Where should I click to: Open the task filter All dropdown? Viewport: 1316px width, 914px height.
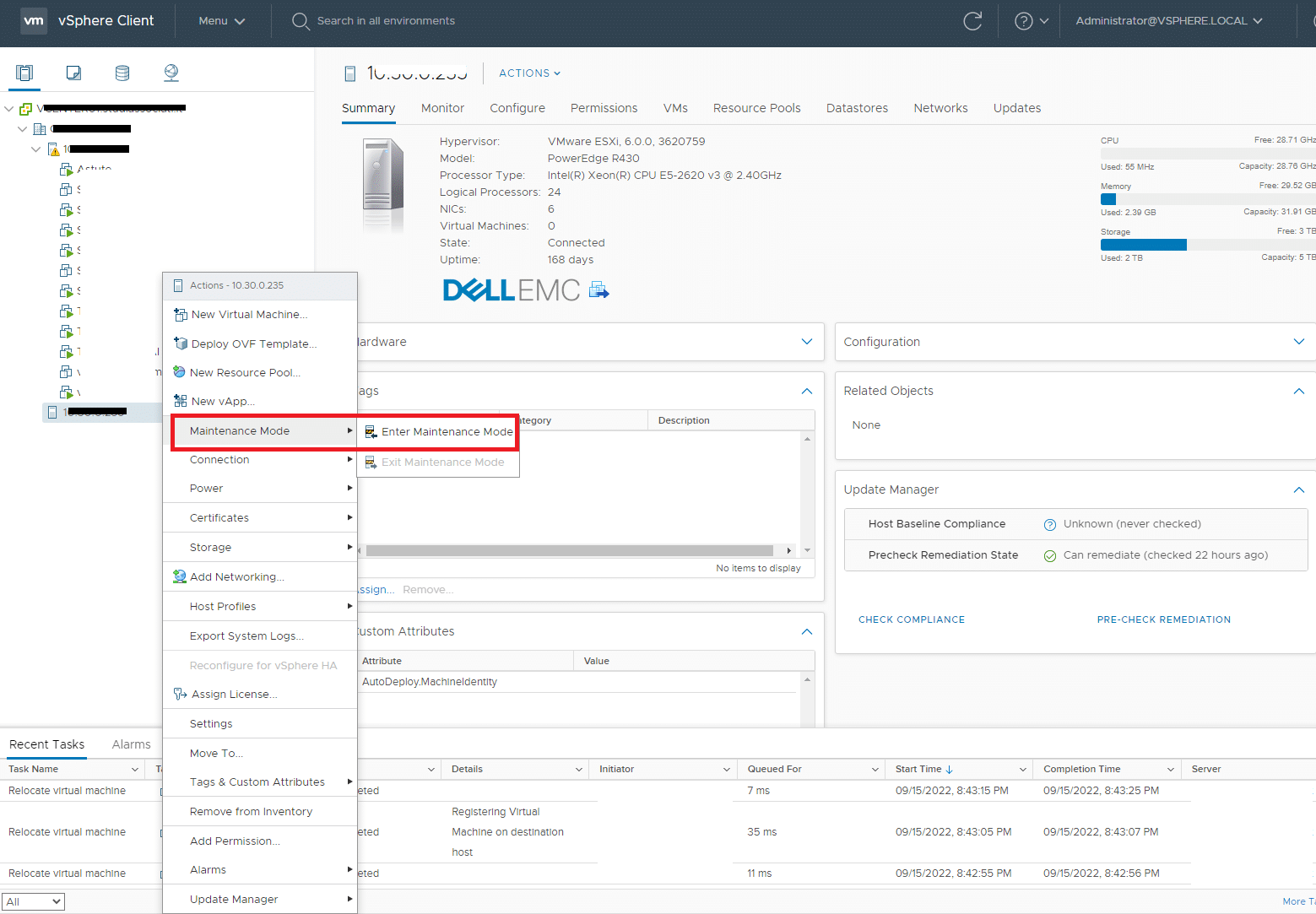pyautogui.click(x=33, y=902)
